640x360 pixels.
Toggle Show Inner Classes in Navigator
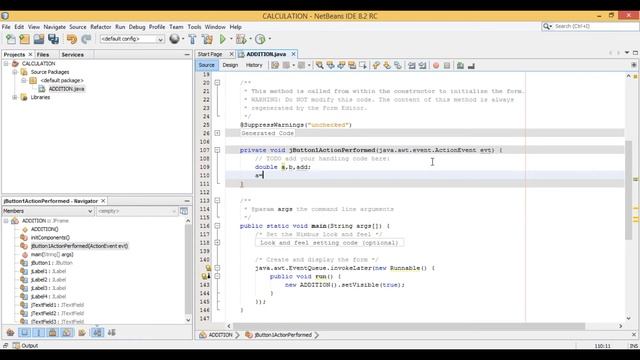coord(67,333)
